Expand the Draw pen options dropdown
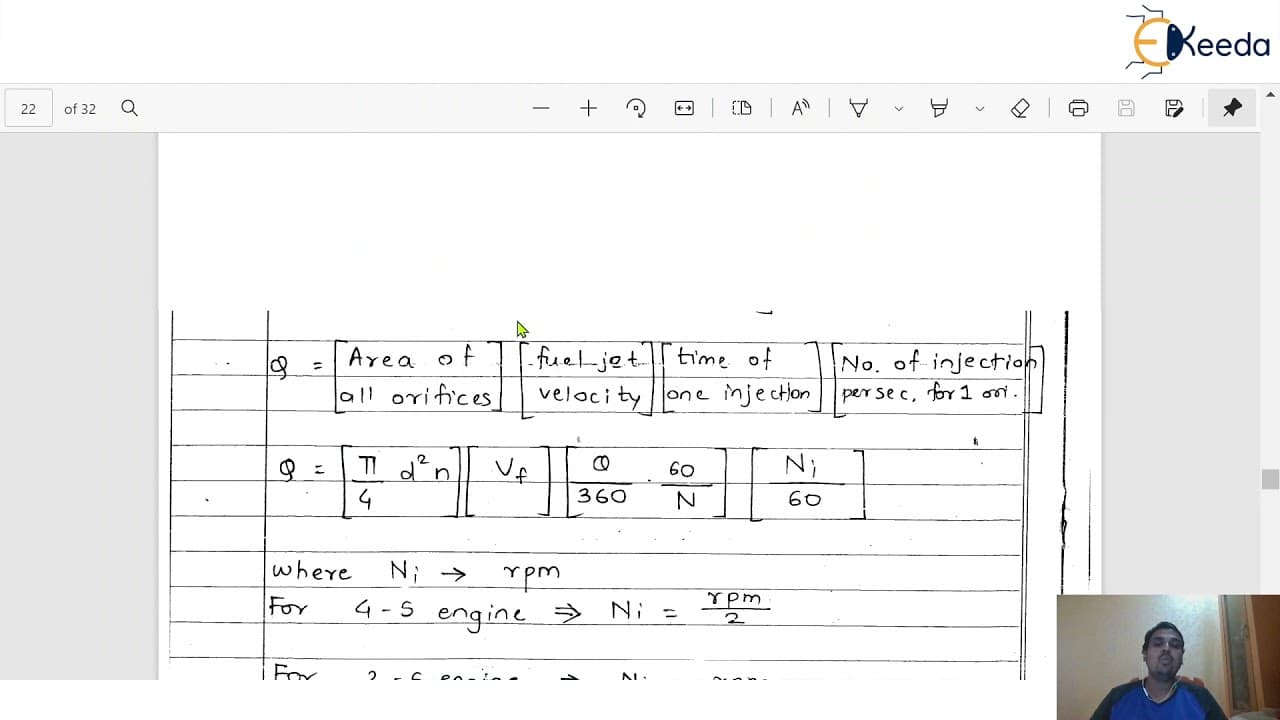 898,108
